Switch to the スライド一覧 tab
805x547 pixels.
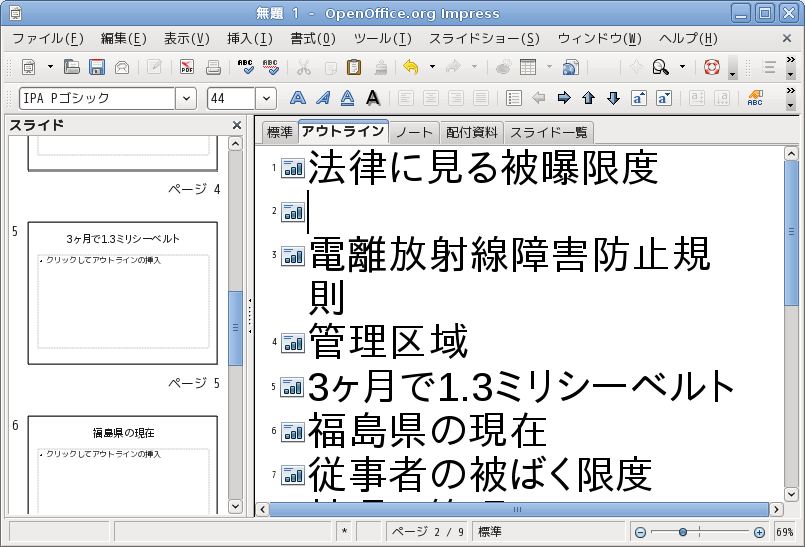click(549, 132)
